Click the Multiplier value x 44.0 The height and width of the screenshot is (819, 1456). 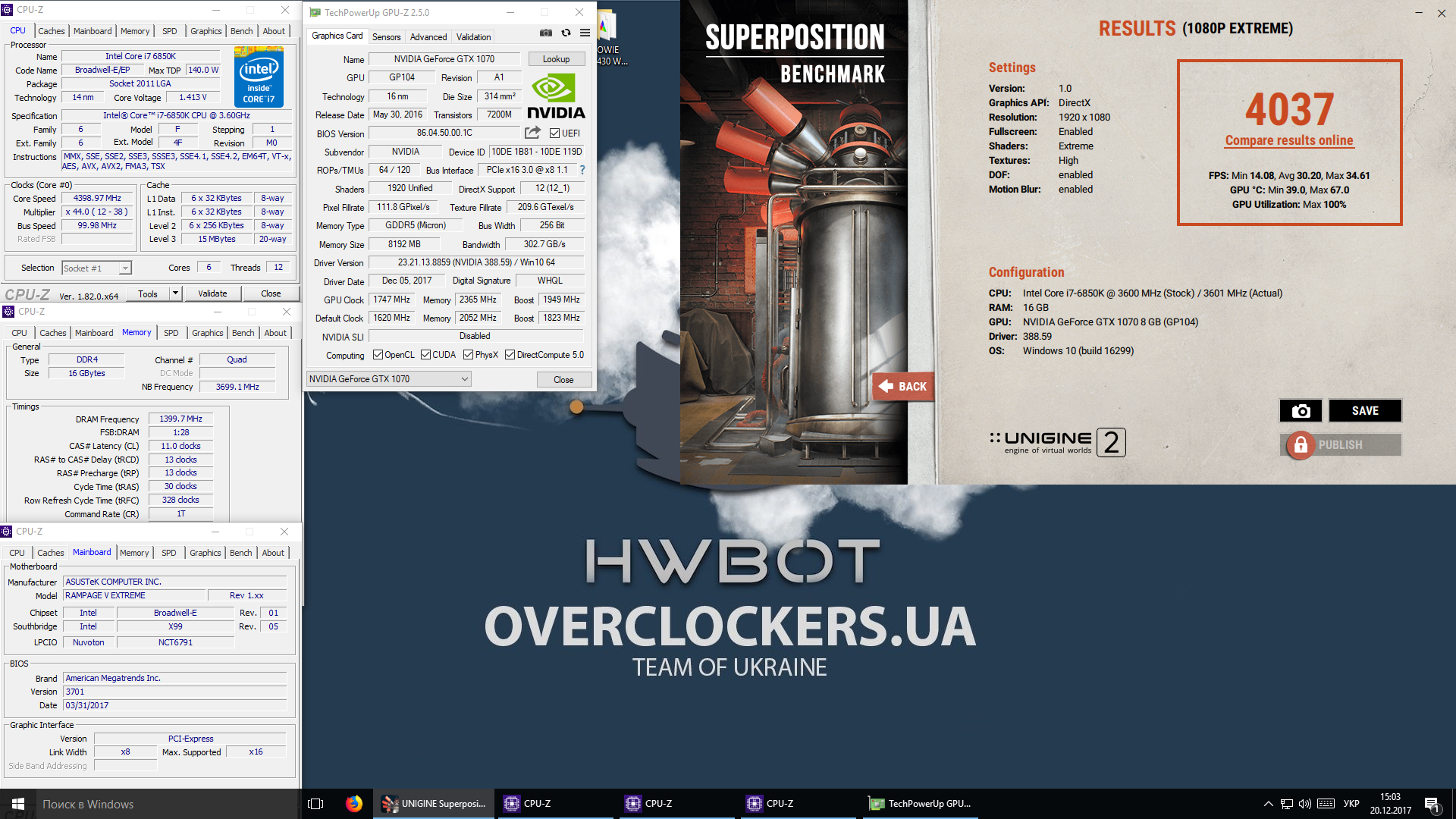coord(97,212)
